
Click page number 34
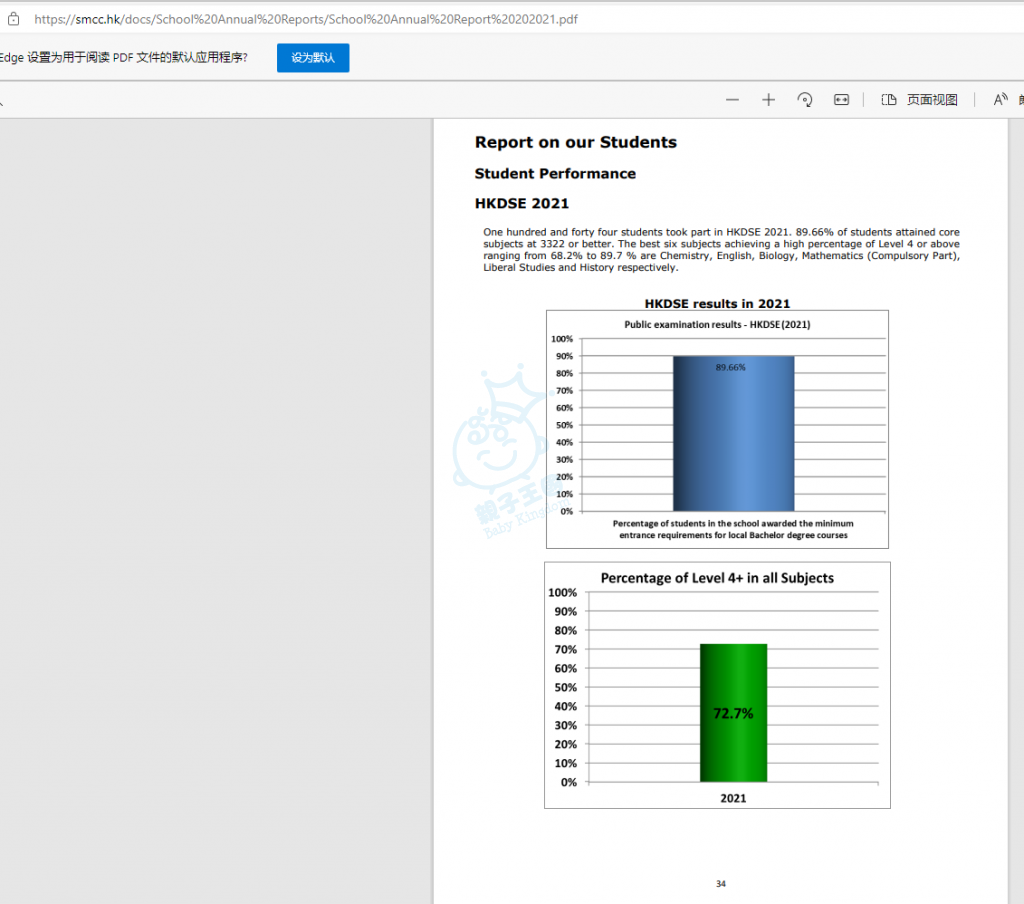[720, 884]
